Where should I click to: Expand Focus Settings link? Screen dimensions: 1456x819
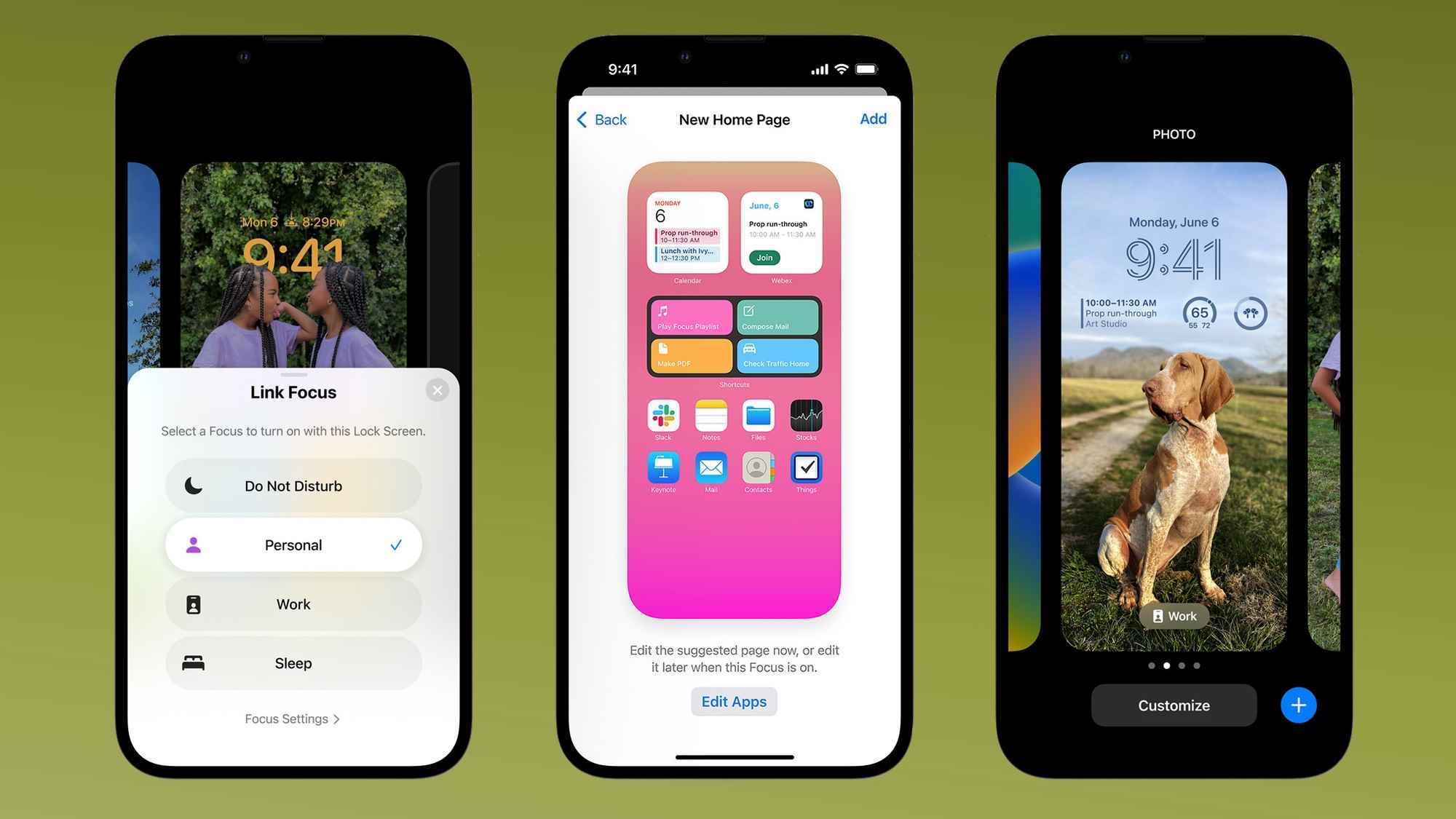pos(294,718)
